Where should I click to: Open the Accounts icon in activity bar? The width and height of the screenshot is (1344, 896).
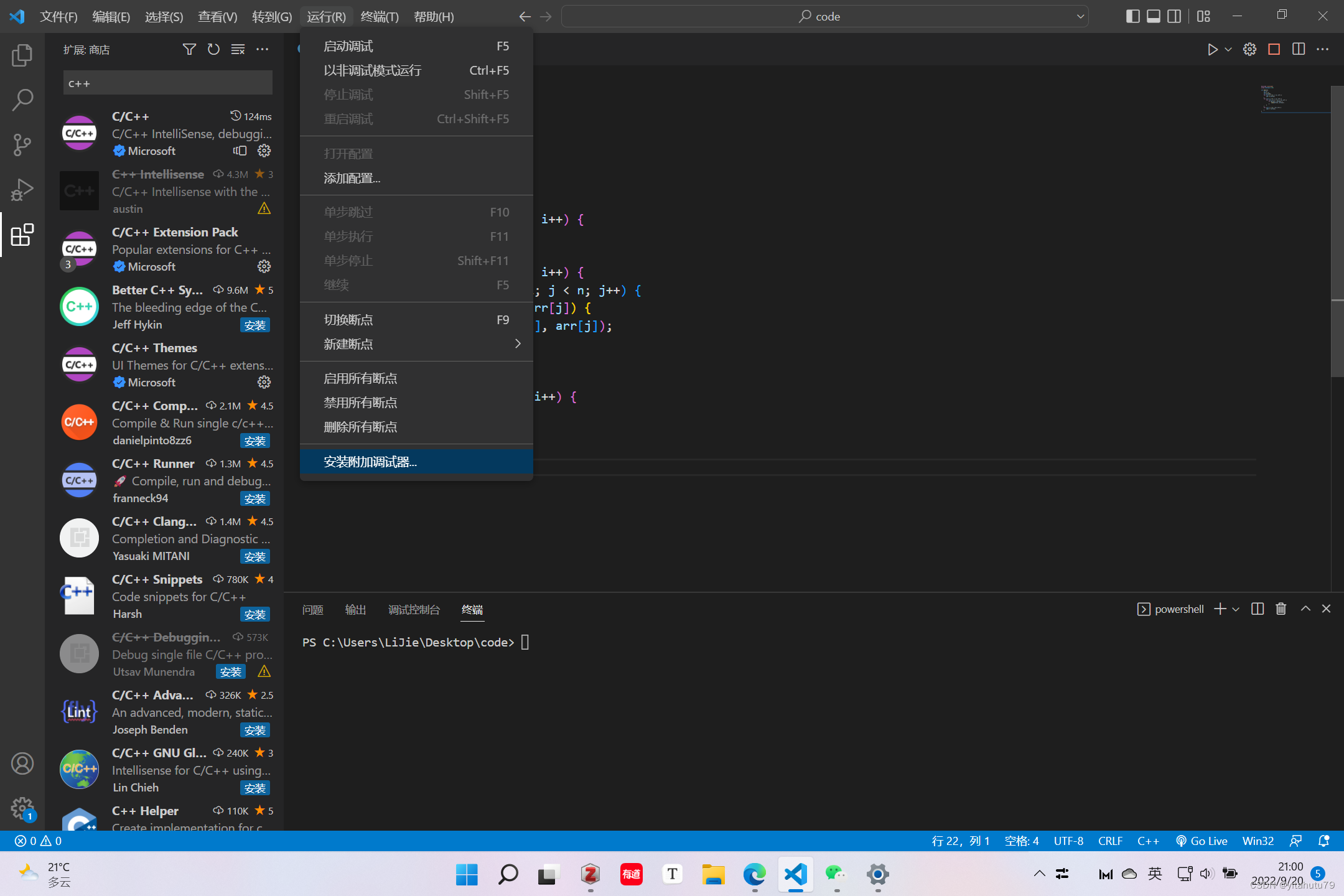click(22, 763)
